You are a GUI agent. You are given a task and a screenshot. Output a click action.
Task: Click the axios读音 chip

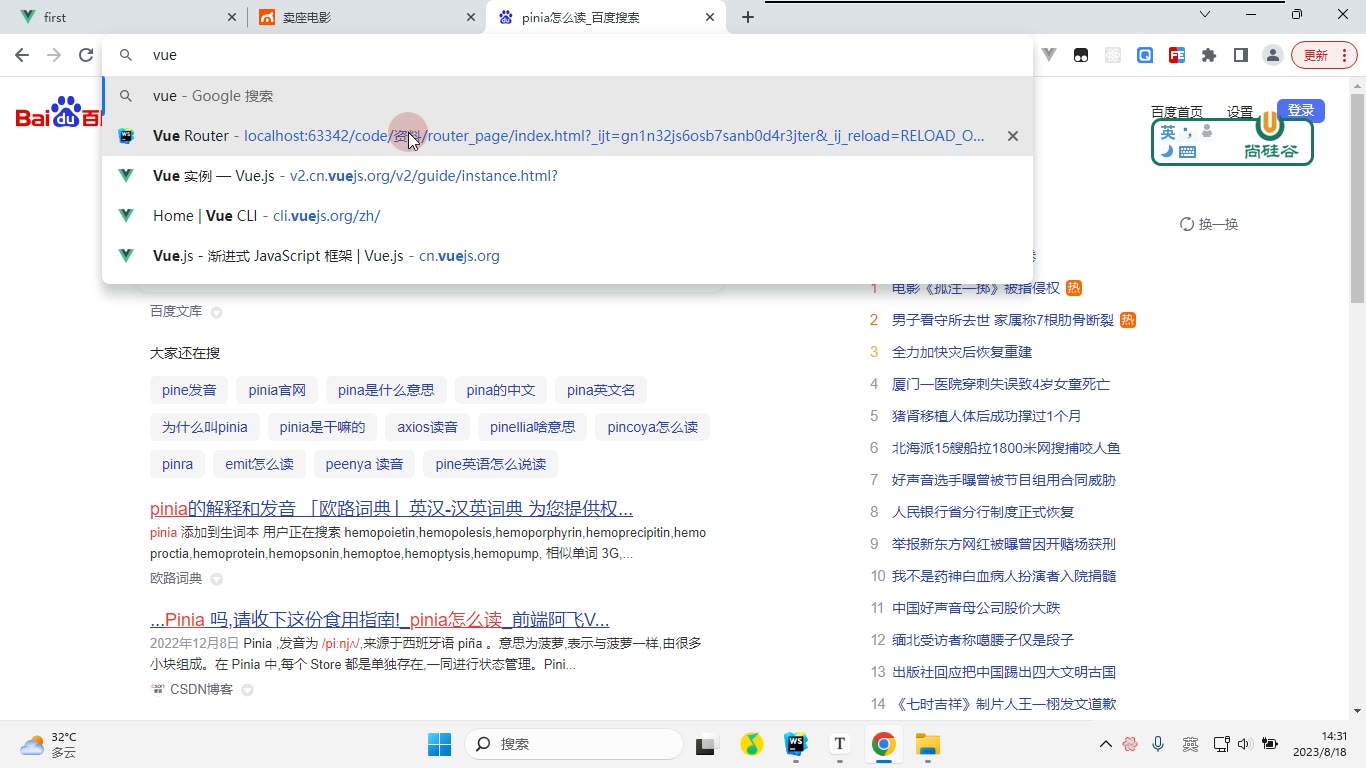[x=428, y=427]
